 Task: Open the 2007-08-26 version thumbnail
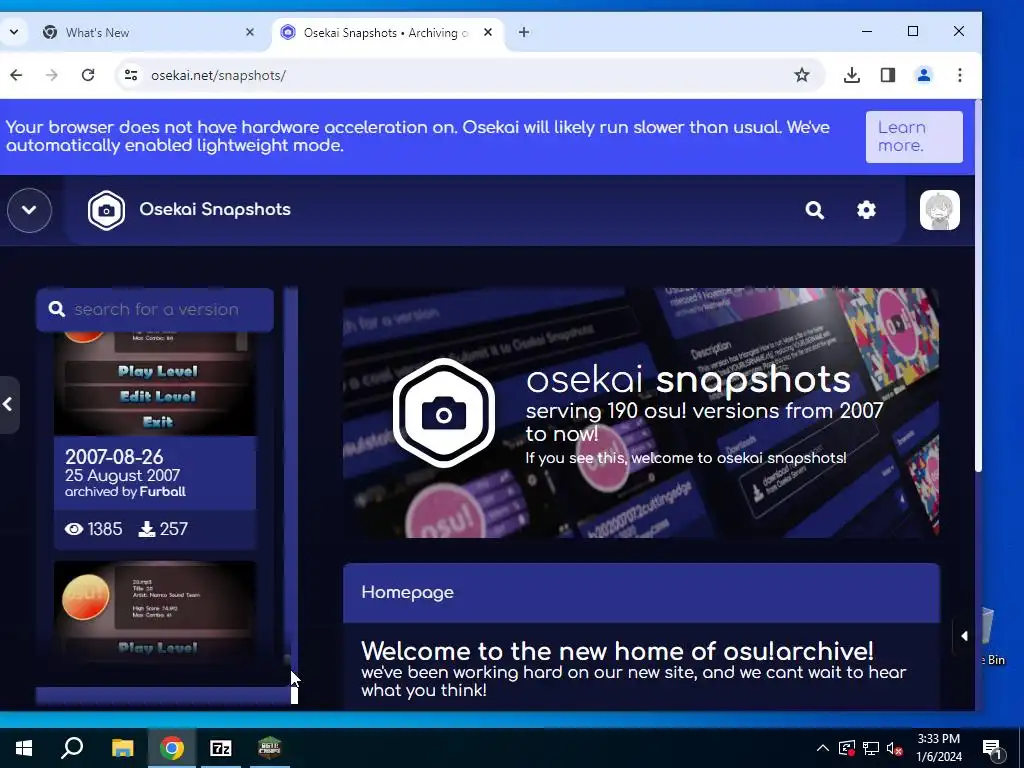click(x=155, y=384)
